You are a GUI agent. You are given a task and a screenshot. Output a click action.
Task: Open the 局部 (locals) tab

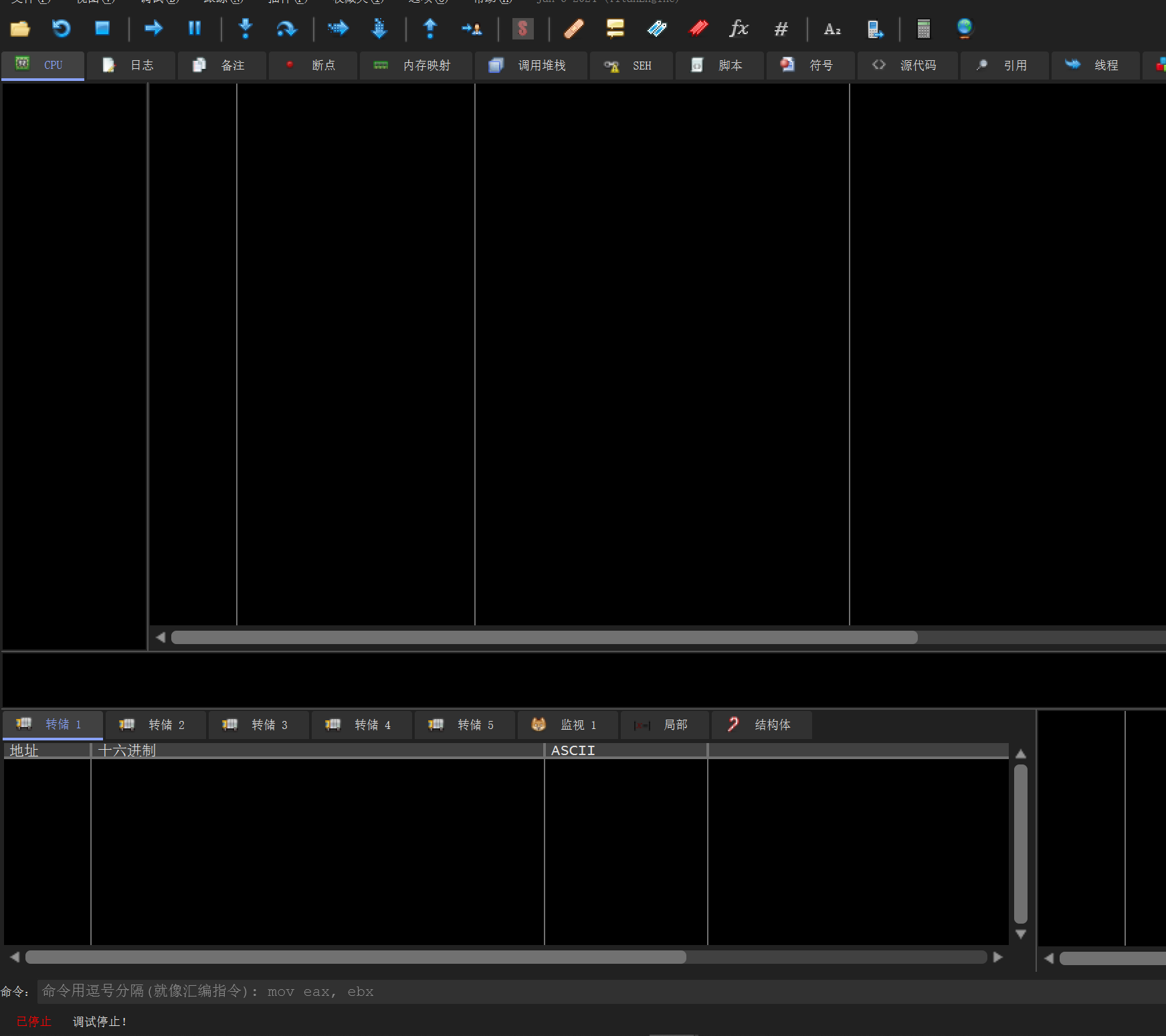point(665,725)
